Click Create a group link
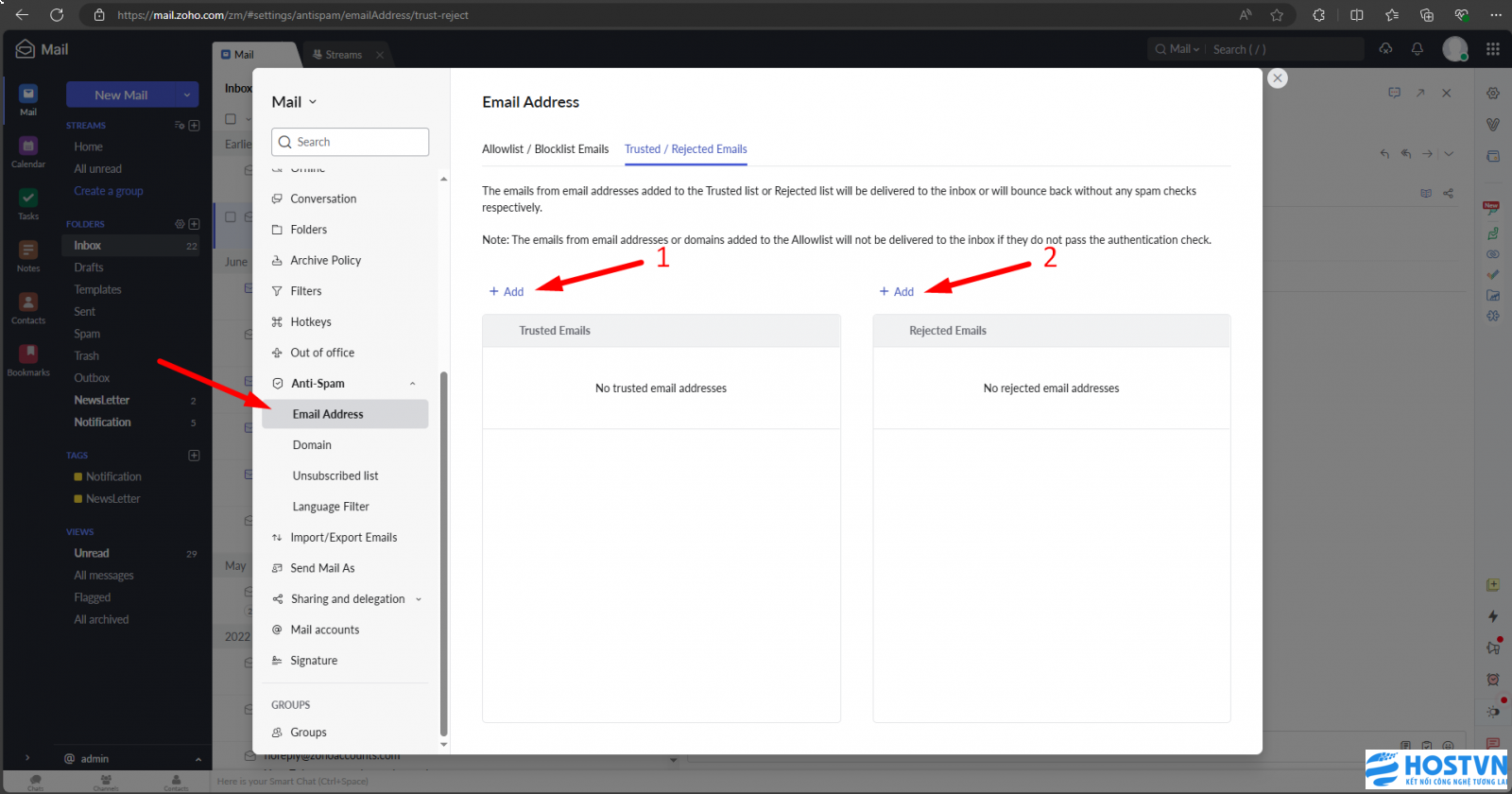This screenshot has height=794, width=1512. (109, 191)
